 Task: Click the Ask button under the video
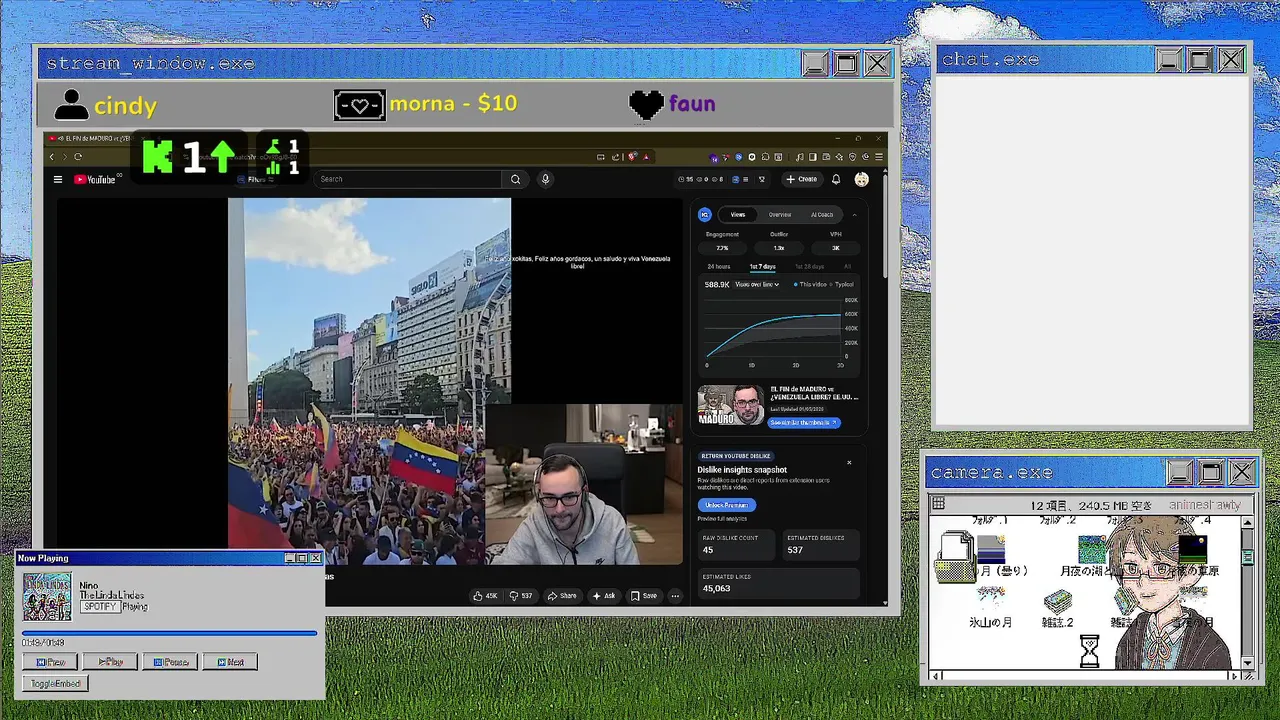(x=604, y=595)
